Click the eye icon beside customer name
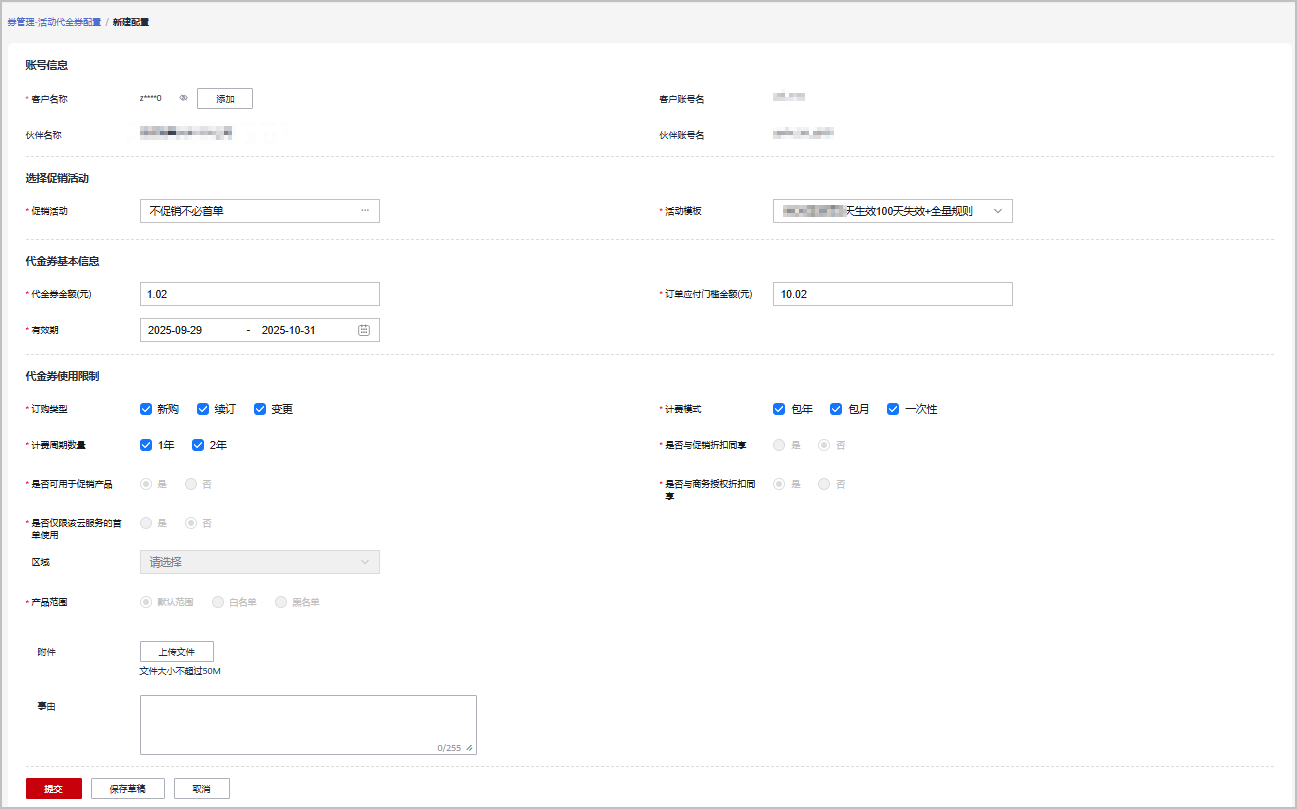This screenshot has height=809, width=1297. pos(183,98)
